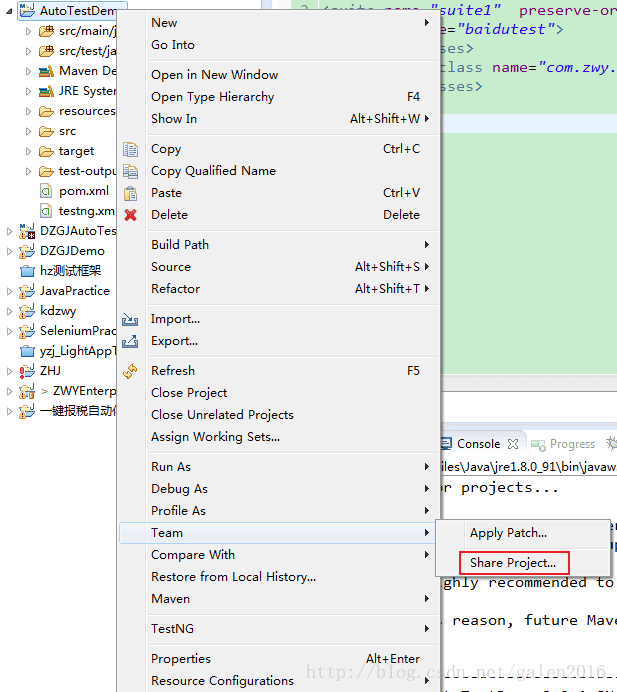This screenshot has width=617, height=692.
Task: Click the ZWYEnterprise project icon
Action: point(27,391)
